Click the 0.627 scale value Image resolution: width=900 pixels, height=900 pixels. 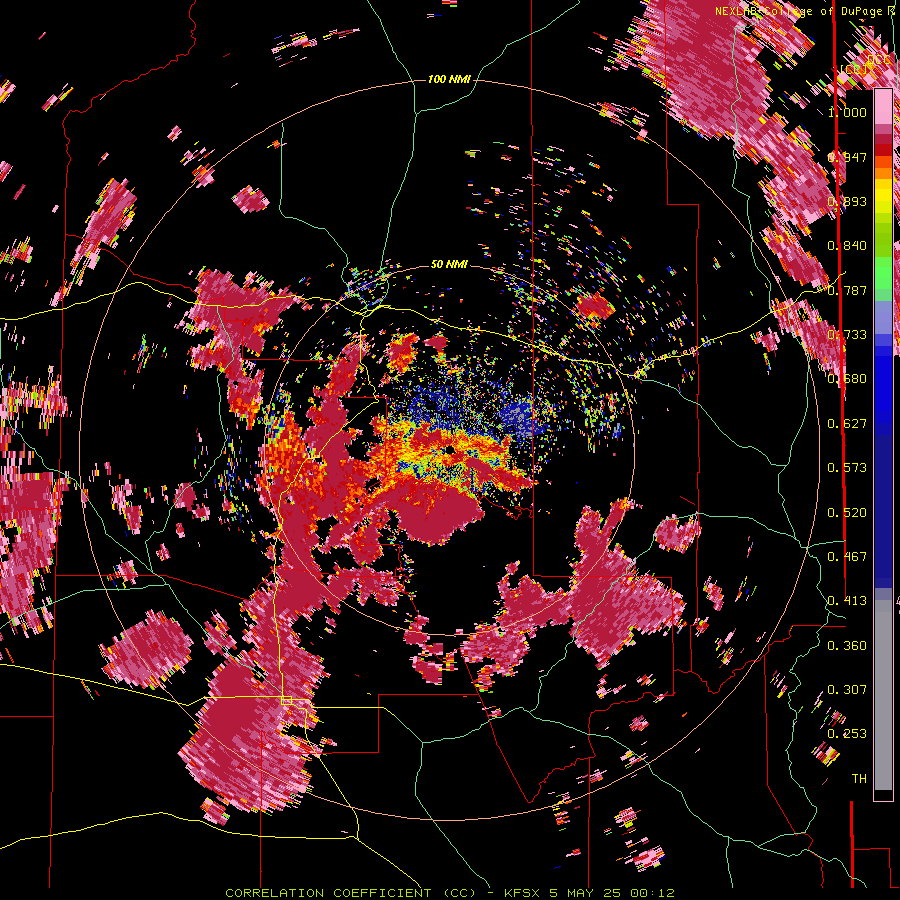847,424
